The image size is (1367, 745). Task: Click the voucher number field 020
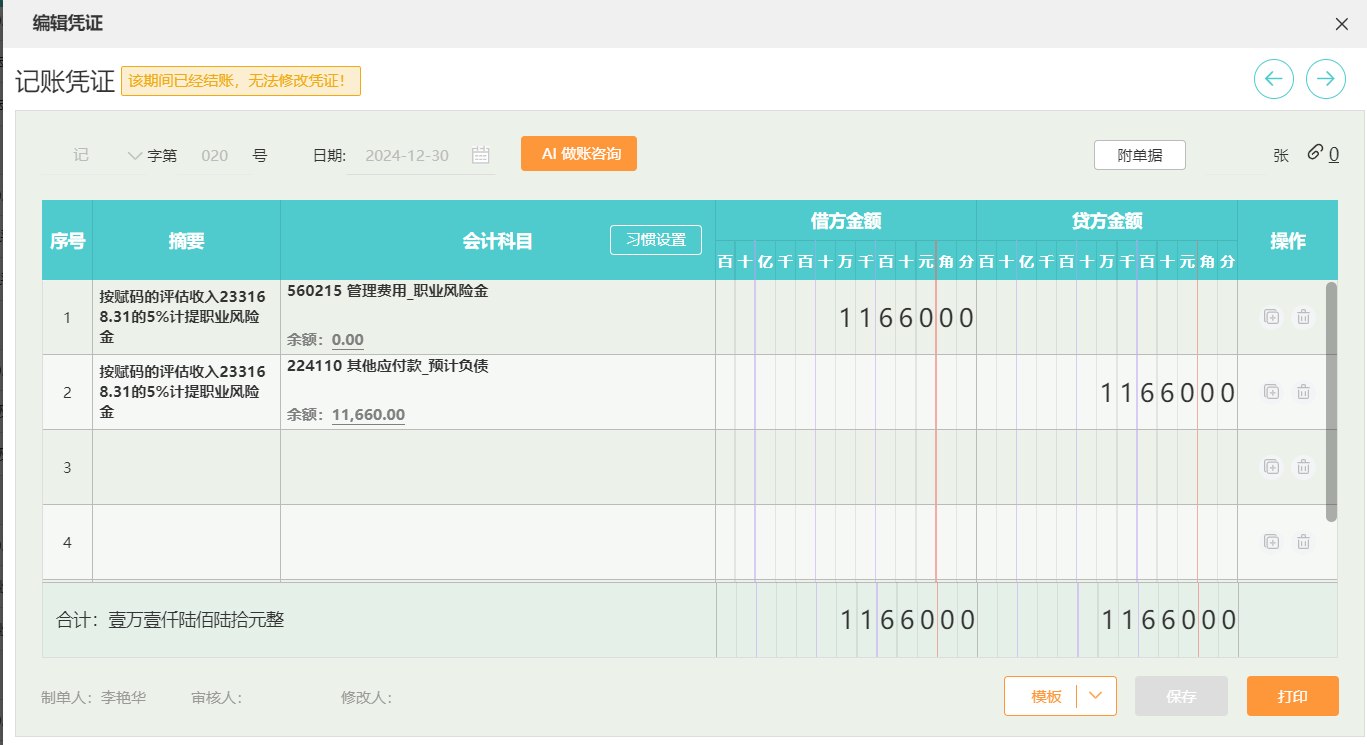pos(215,155)
